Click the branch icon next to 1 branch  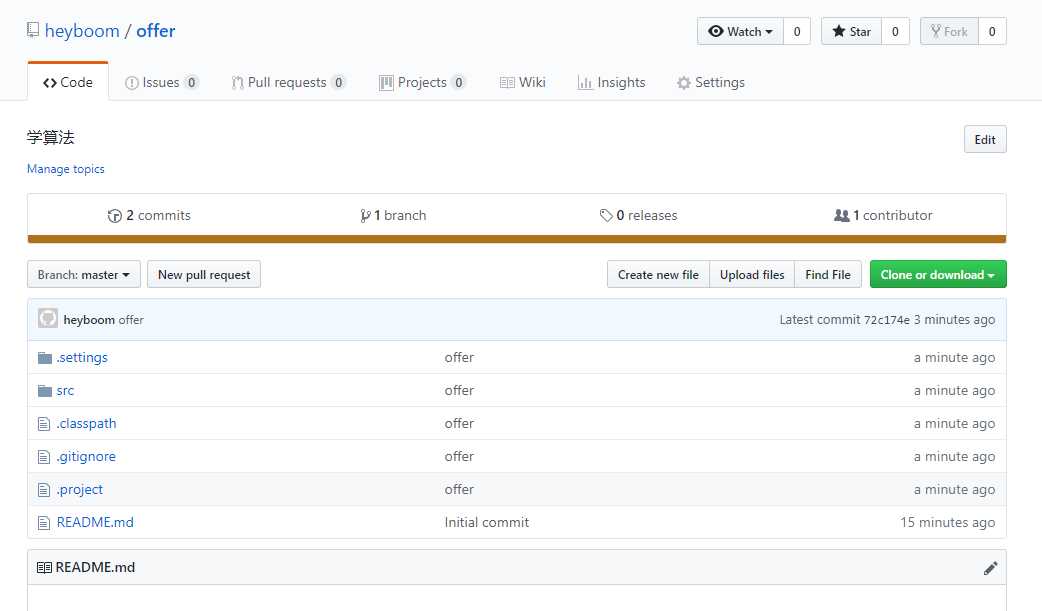[x=365, y=216]
